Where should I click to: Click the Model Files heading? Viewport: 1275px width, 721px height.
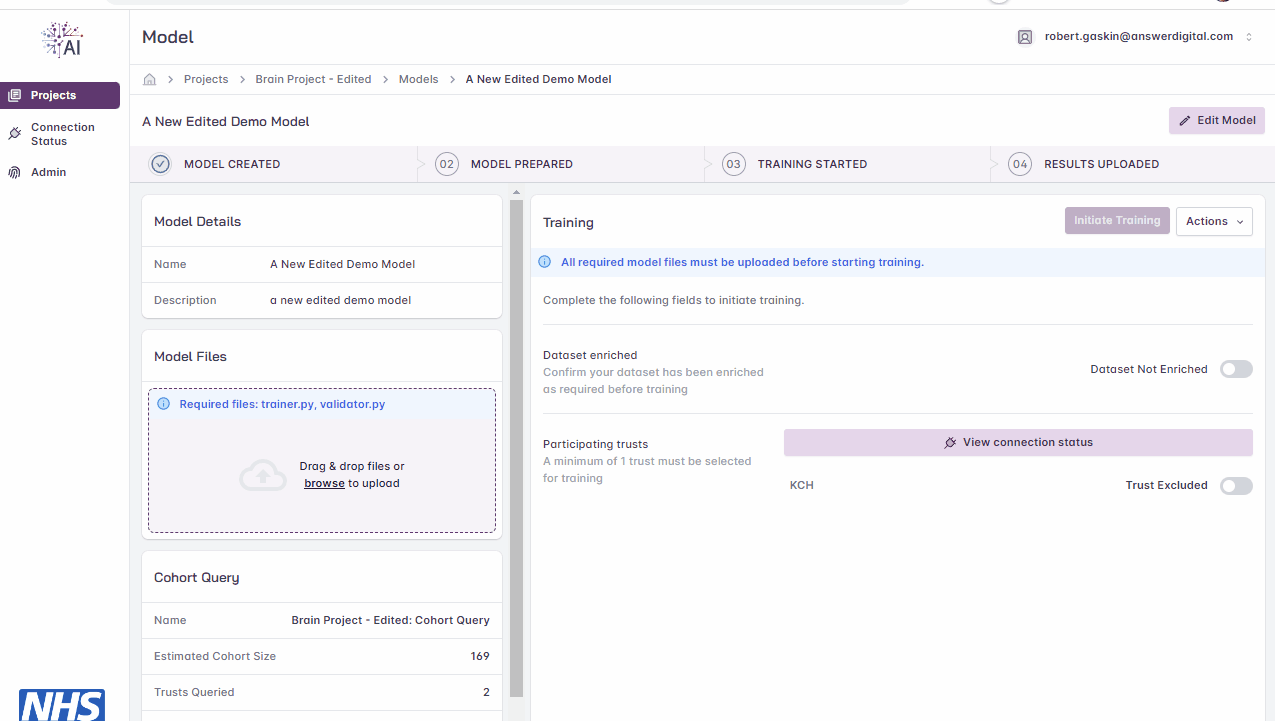[x=190, y=357]
